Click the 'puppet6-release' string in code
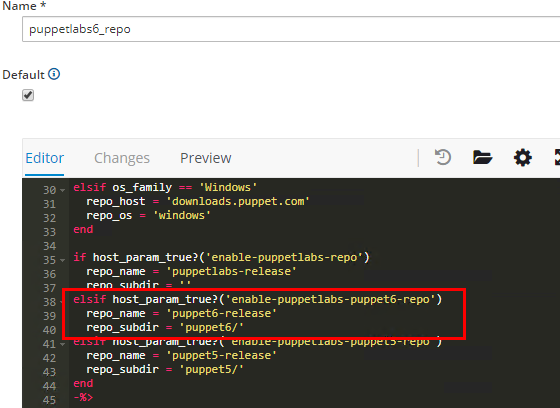The height and width of the screenshot is (408, 560). 221,313
